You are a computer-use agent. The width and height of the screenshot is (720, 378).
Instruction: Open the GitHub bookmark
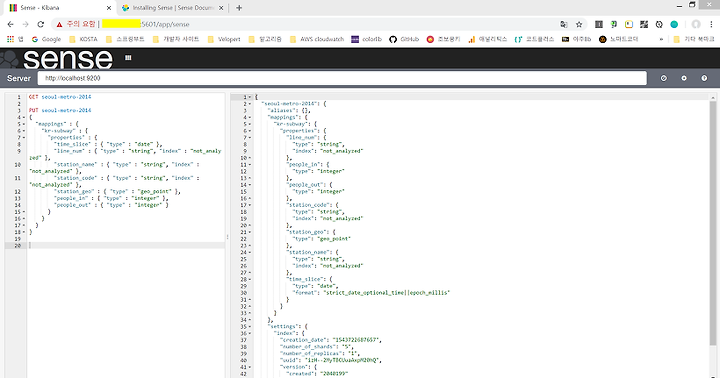point(404,39)
